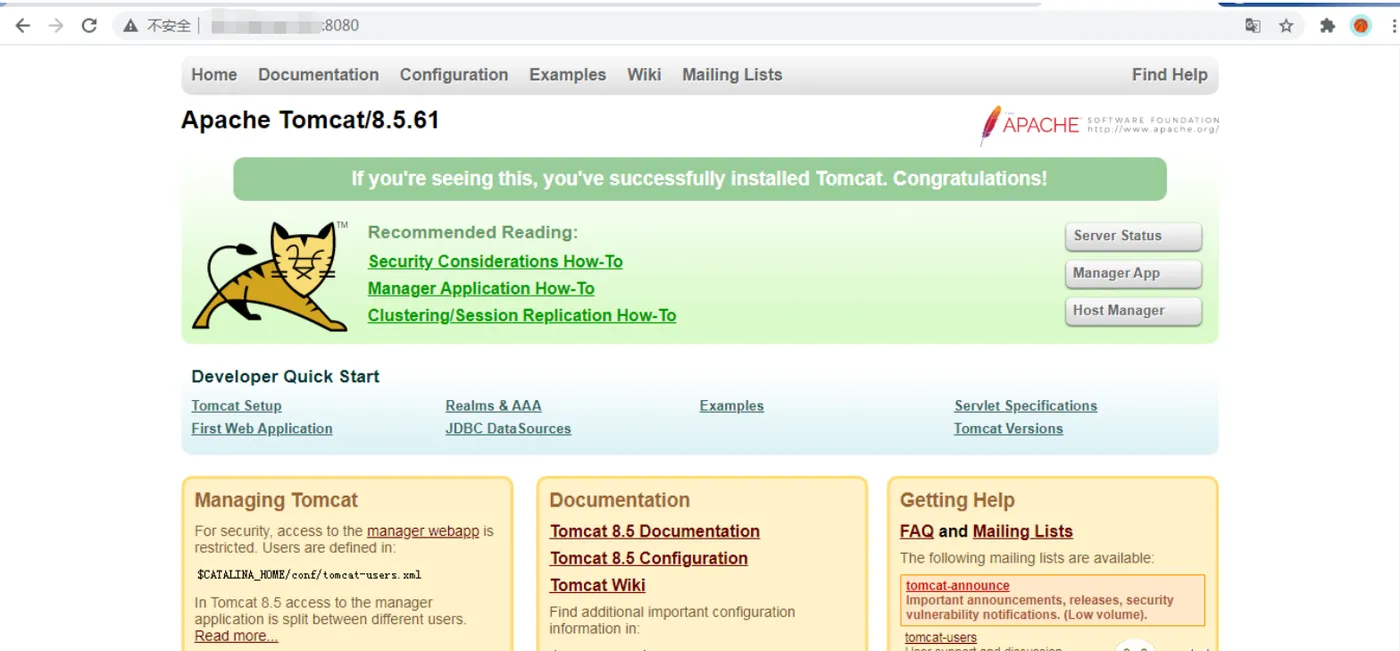Open the FAQ link in Getting Help
Viewport: 1400px width, 651px height.
[917, 532]
